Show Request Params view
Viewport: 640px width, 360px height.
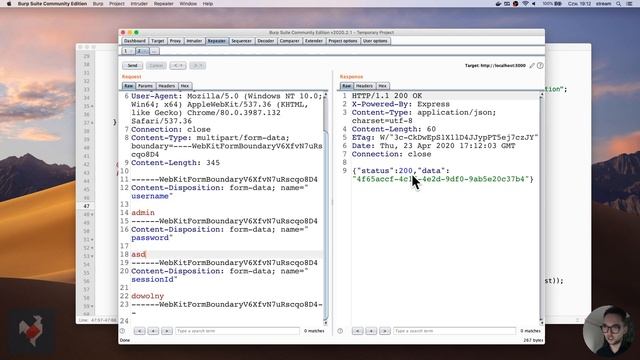[145, 86]
